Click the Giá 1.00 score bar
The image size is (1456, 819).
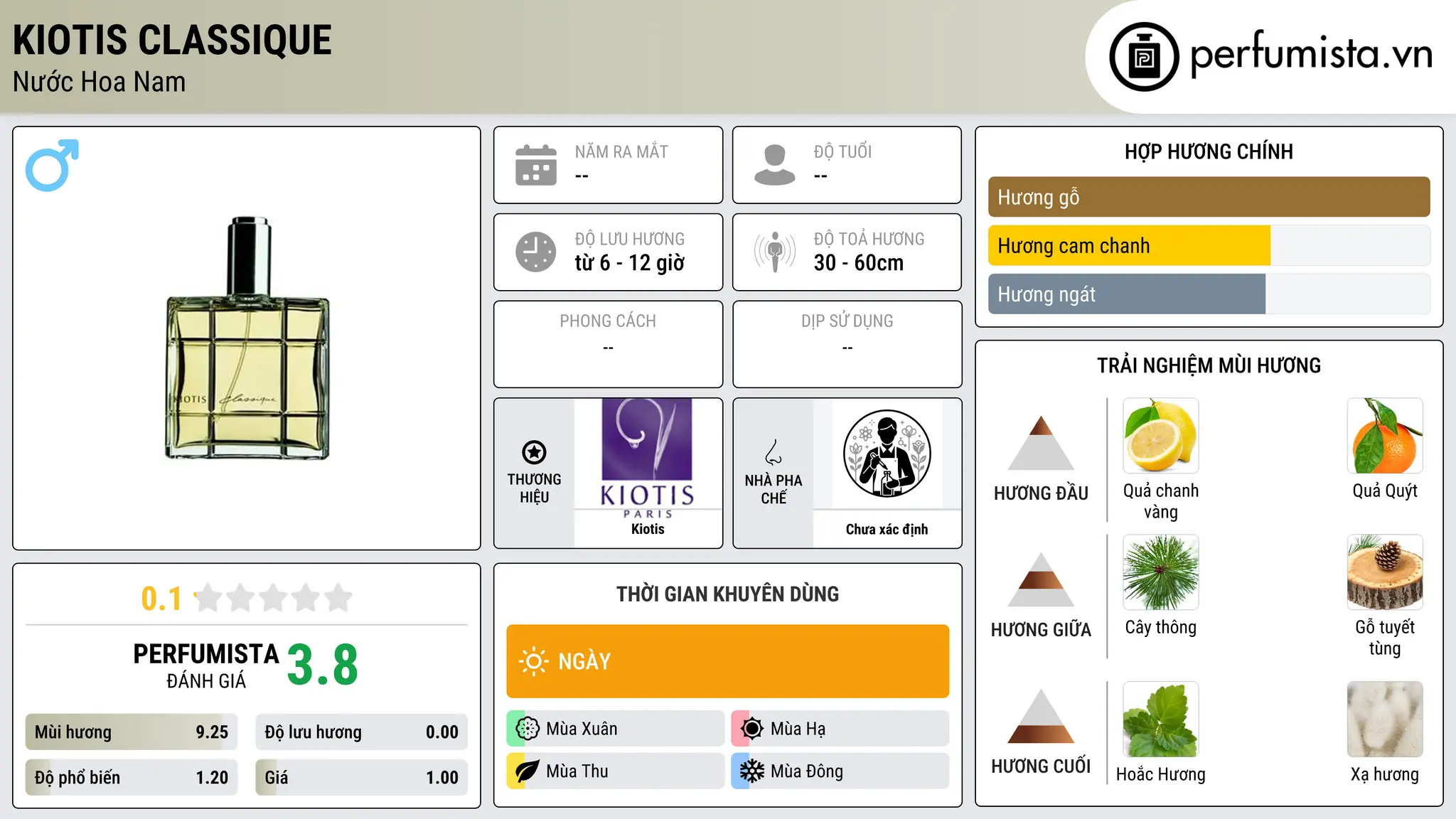pos(361,778)
